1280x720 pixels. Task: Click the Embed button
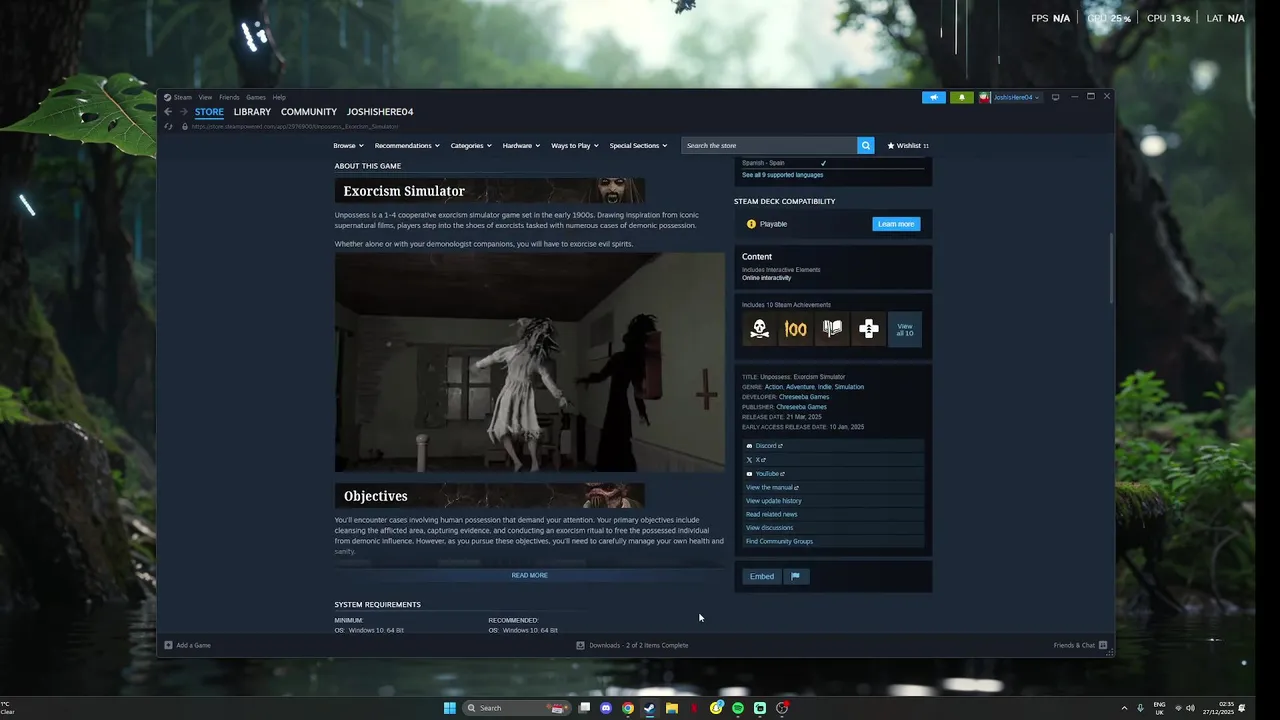coord(762,576)
